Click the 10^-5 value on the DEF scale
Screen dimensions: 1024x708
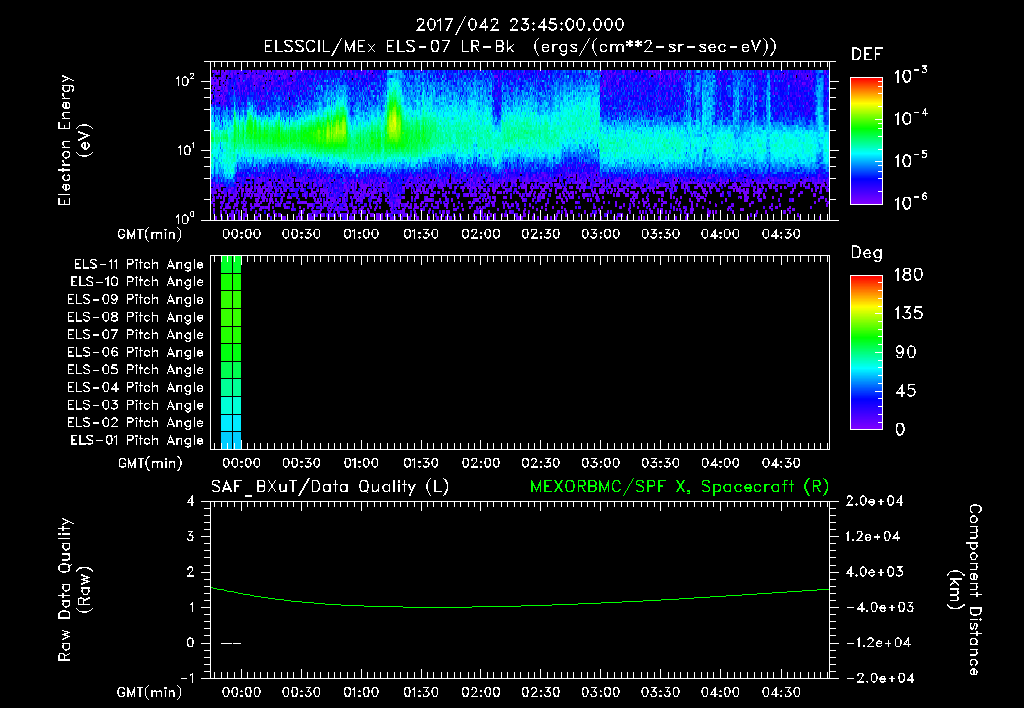(x=911, y=159)
